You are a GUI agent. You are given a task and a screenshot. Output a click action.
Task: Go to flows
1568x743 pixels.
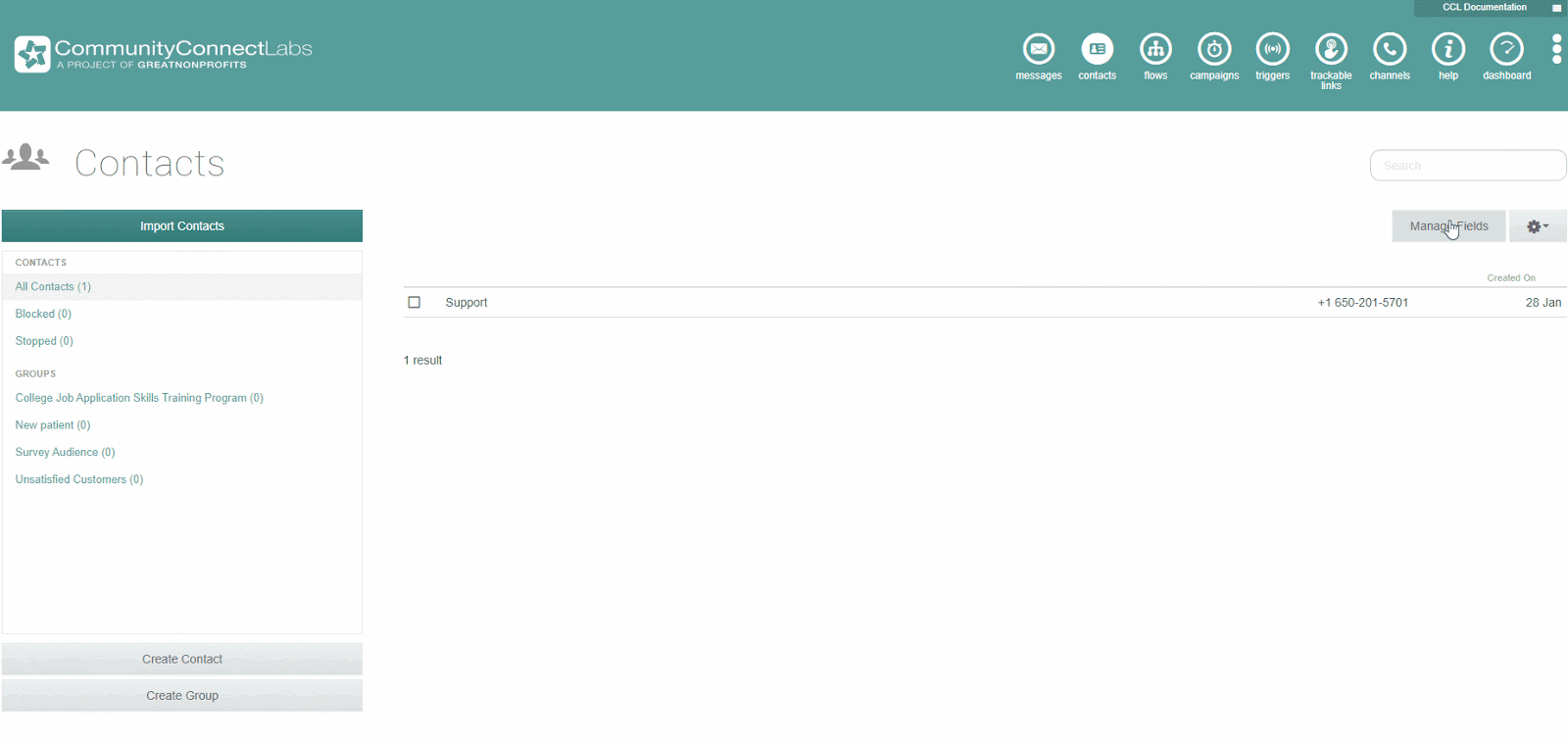coord(1155,57)
